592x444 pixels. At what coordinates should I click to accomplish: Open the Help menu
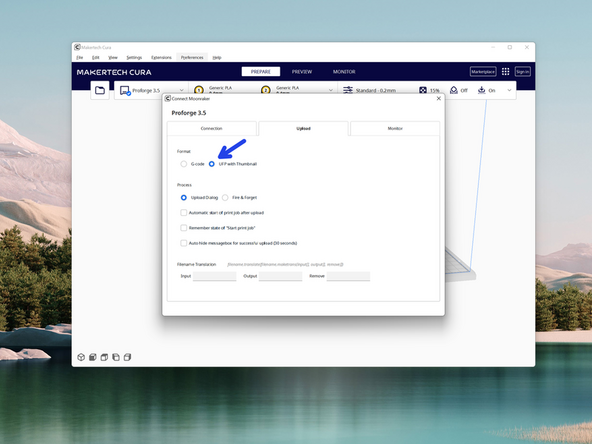[217, 57]
